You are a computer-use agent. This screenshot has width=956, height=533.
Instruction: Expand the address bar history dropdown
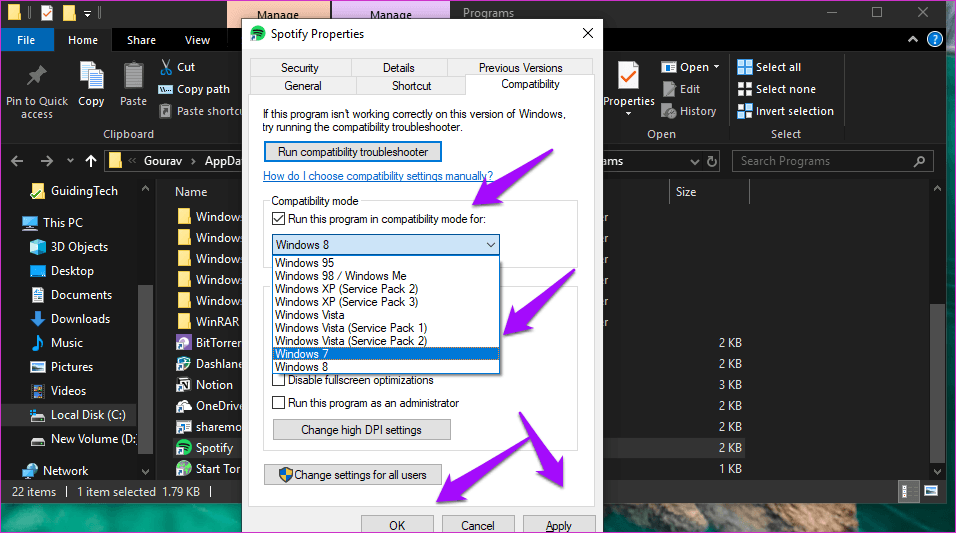coord(694,161)
